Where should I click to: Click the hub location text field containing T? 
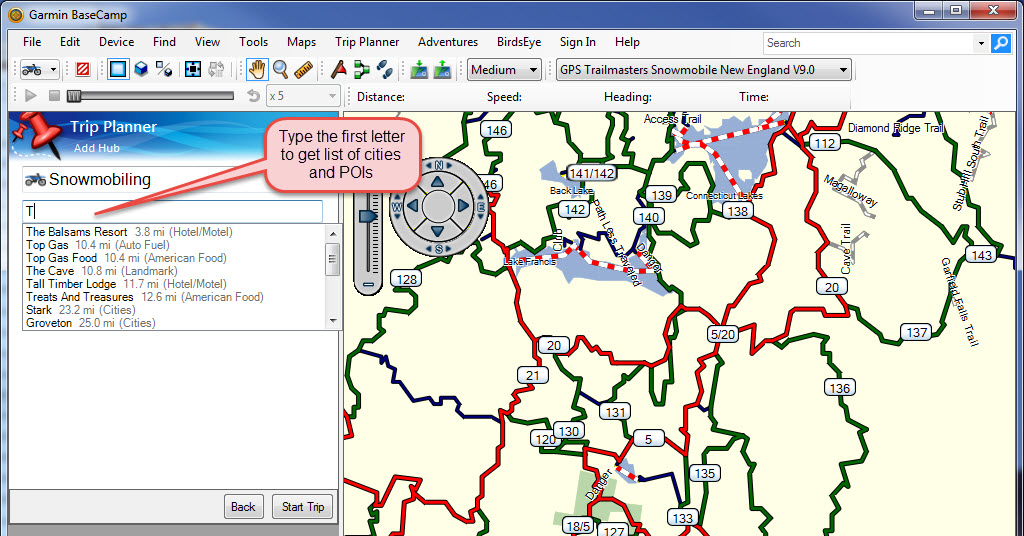tap(172, 211)
